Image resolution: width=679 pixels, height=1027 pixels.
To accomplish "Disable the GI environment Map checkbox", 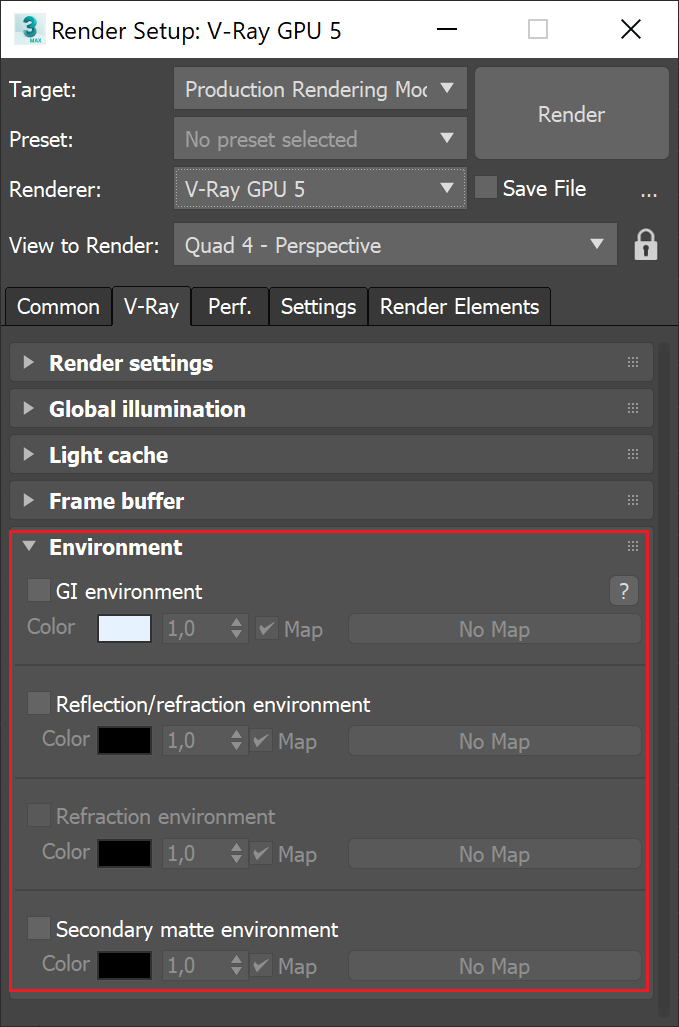I will (266, 629).
